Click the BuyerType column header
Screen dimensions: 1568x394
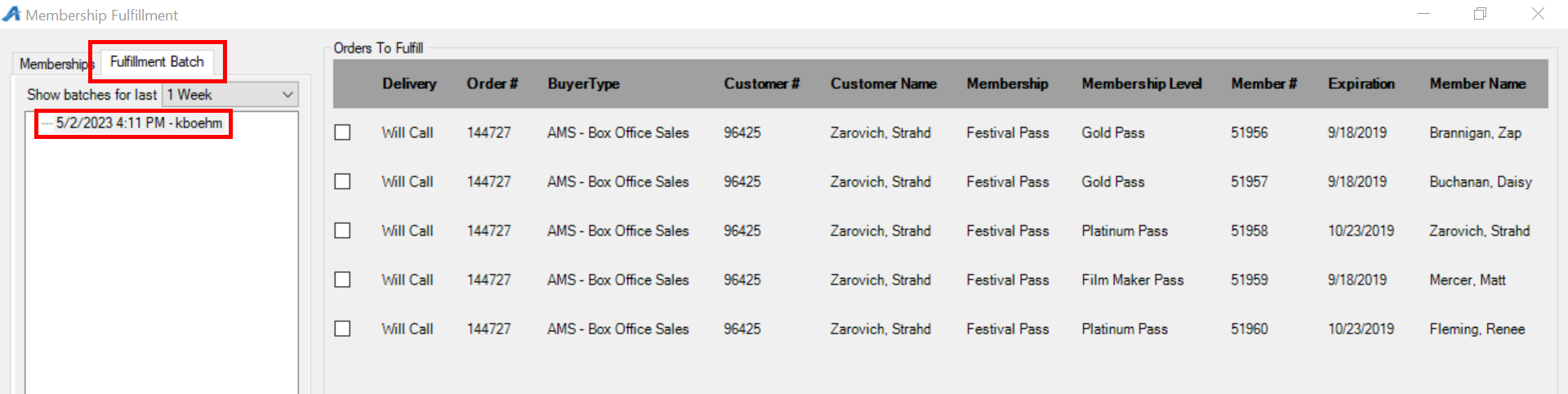pyautogui.click(x=583, y=83)
